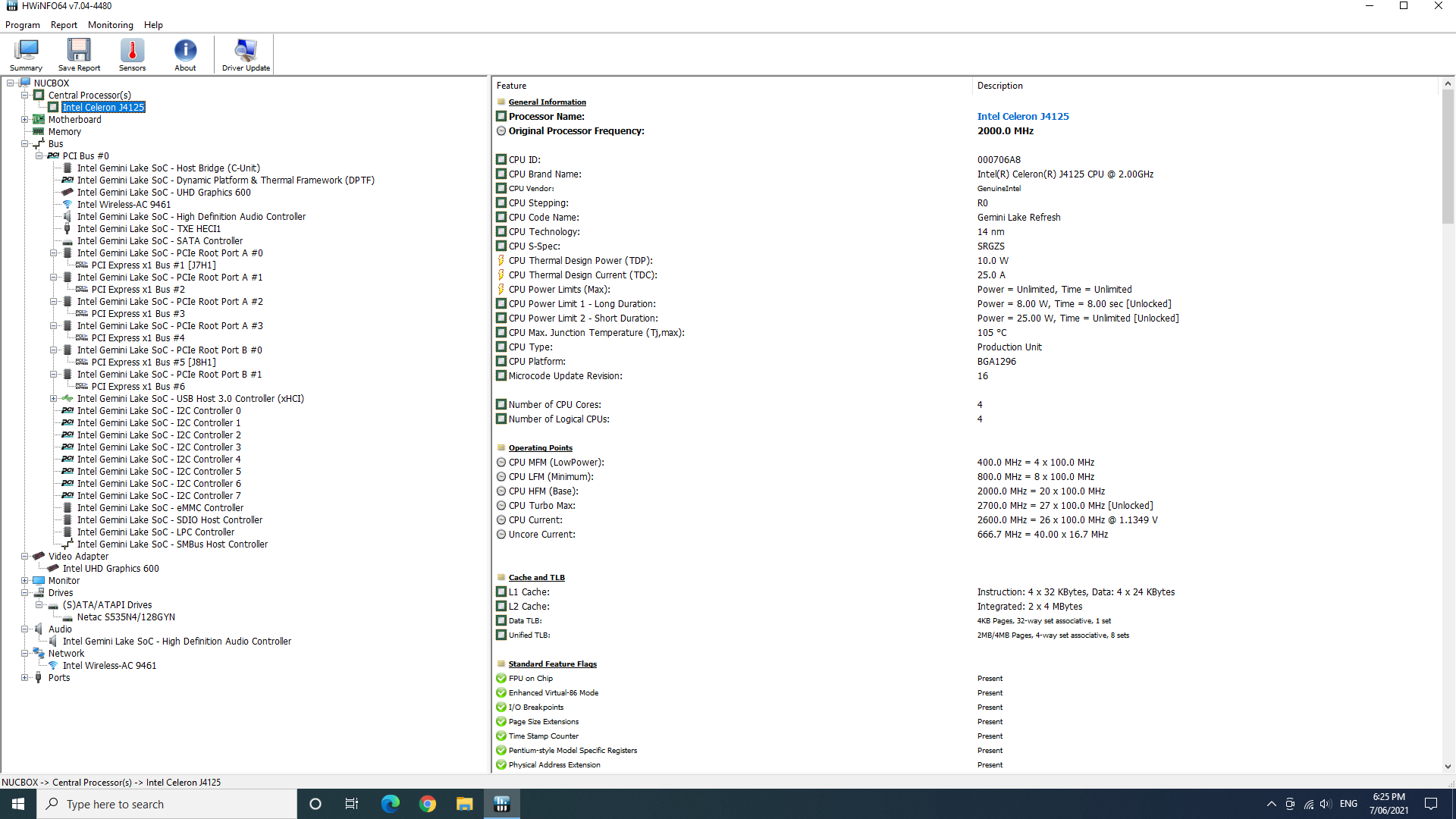Collapse PCIe Root Port A #0
The height and width of the screenshot is (819, 1456).
54,253
